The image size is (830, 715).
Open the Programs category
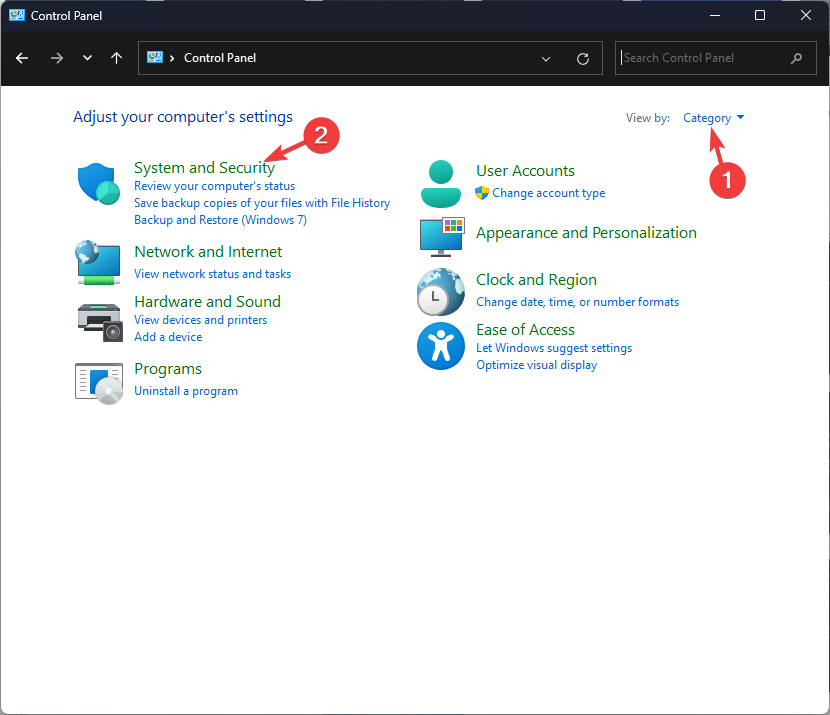click(x=168, y=369)
